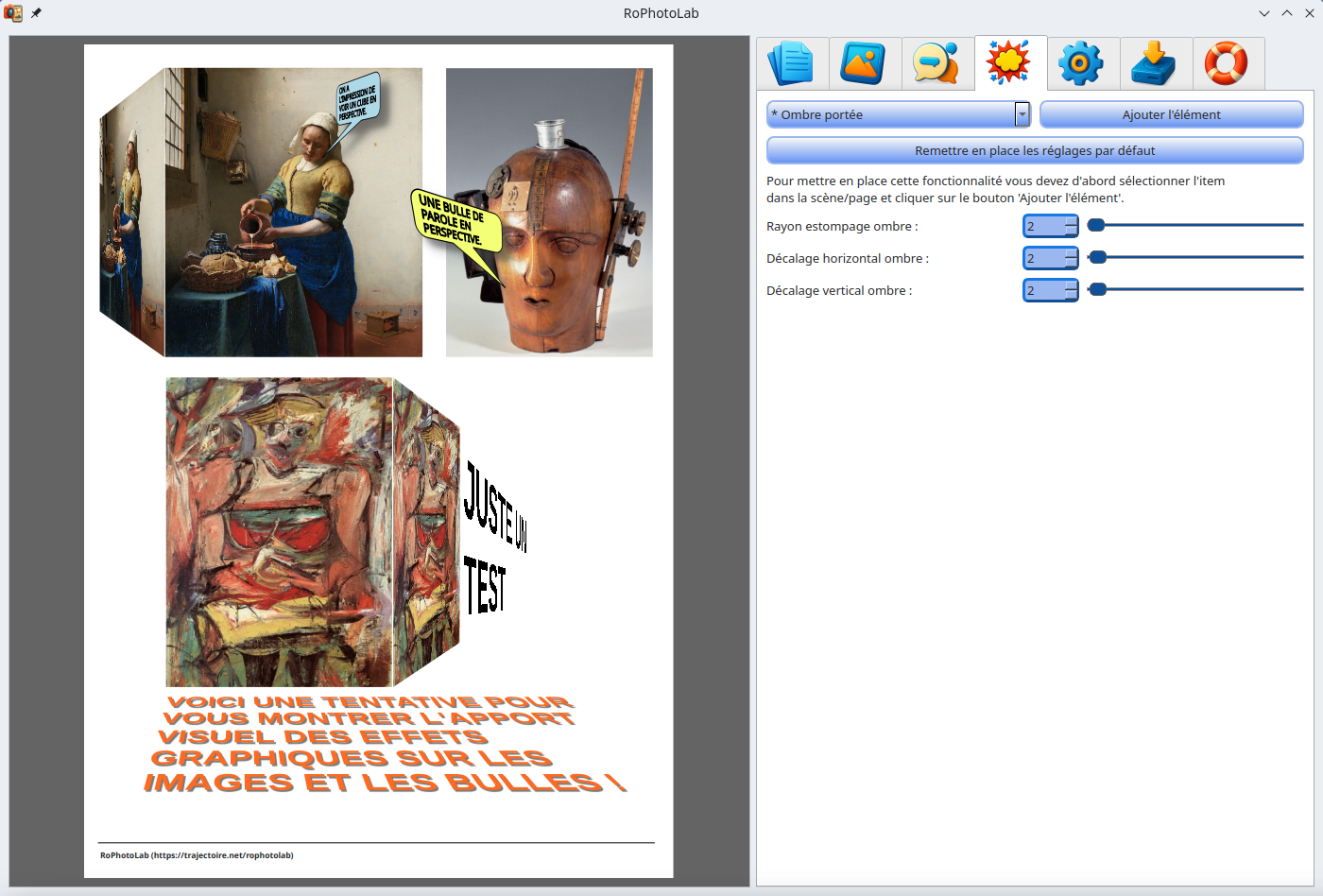Open the settings gear tab
This screenshot has width=1323, height=896.
(x=1082, y=63)
